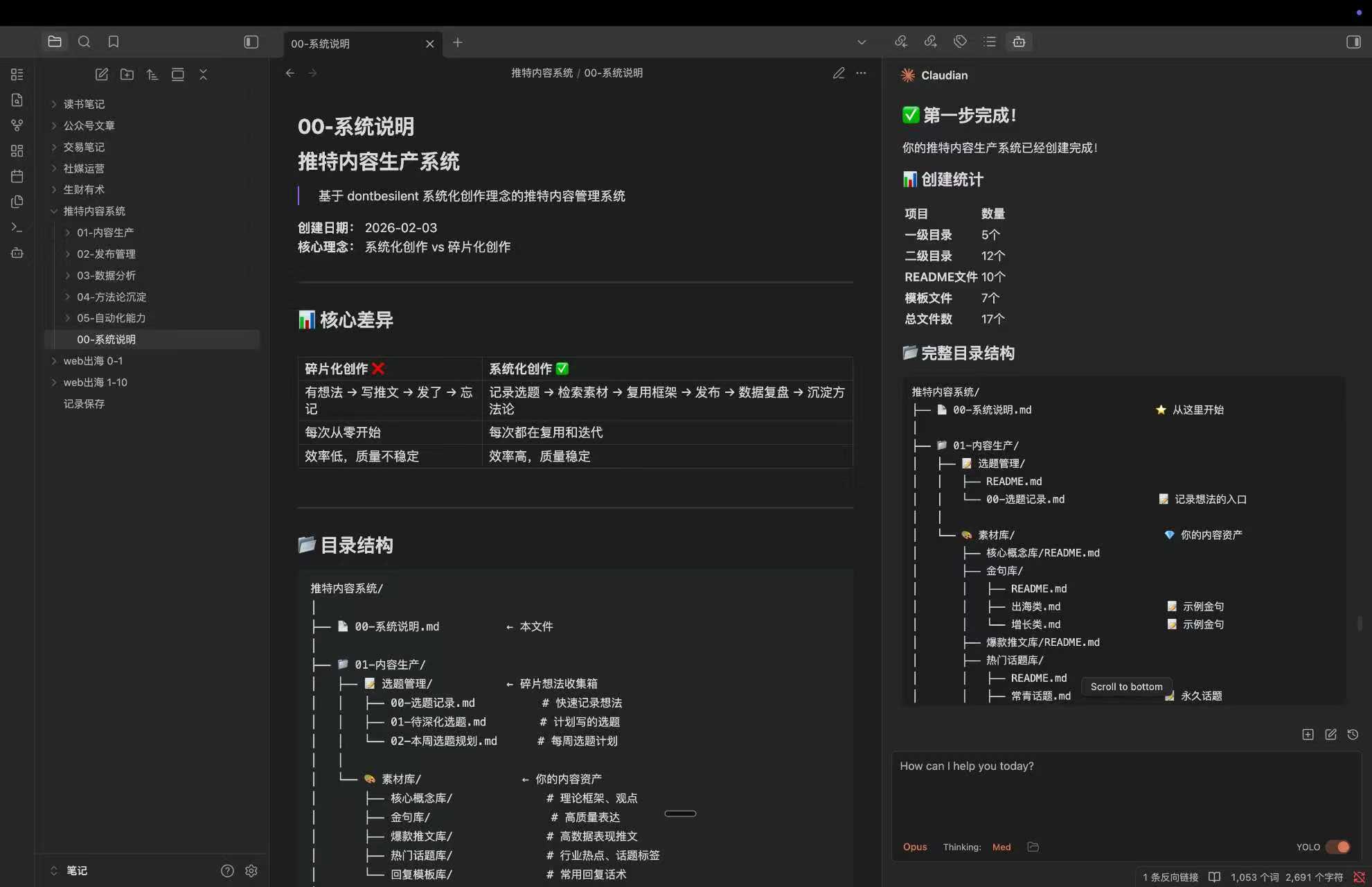Open the search icon in left sidebar
The image size is (1372, 887).
[84, 42]
